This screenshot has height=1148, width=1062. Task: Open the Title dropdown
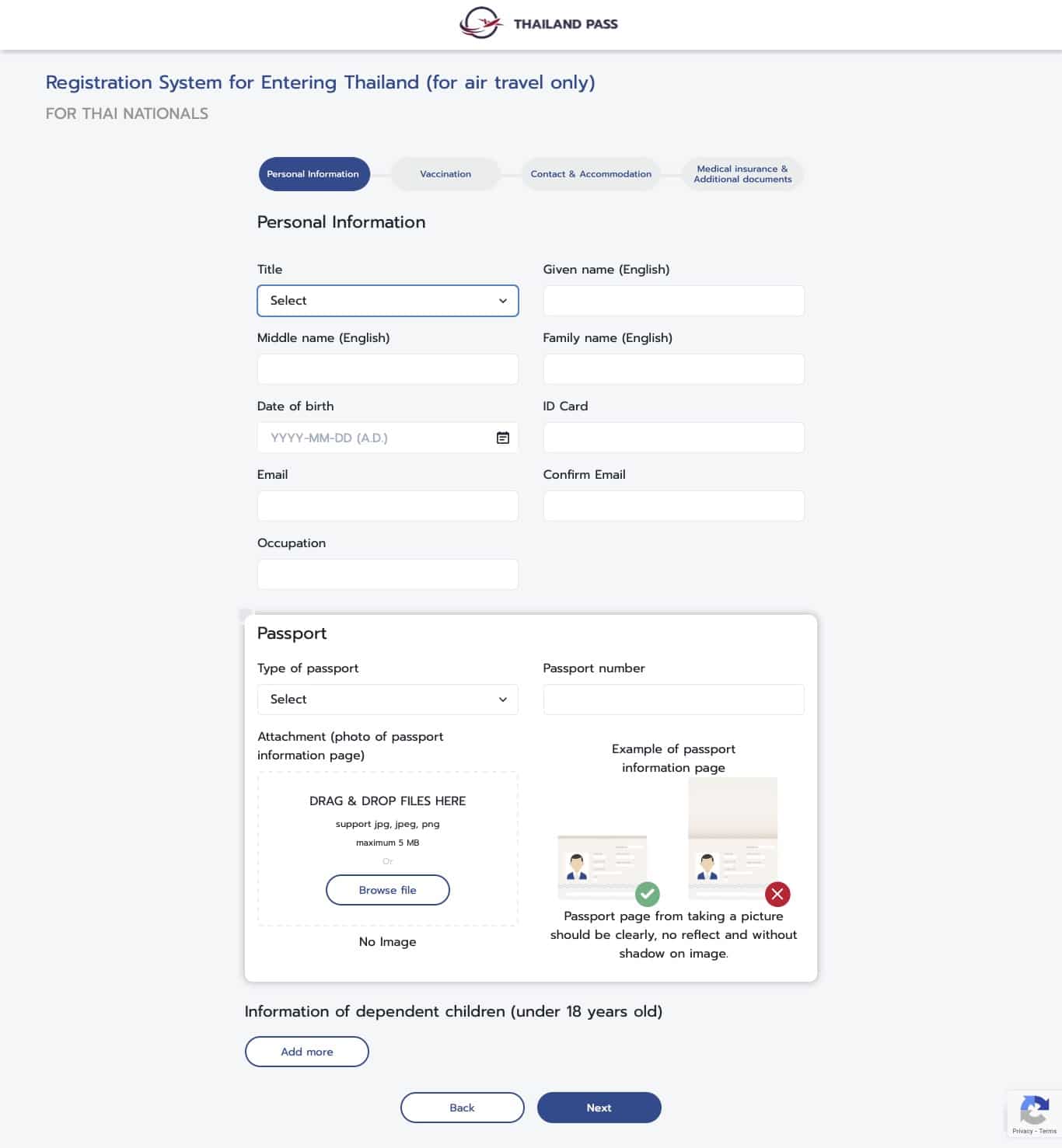[387, 301]
